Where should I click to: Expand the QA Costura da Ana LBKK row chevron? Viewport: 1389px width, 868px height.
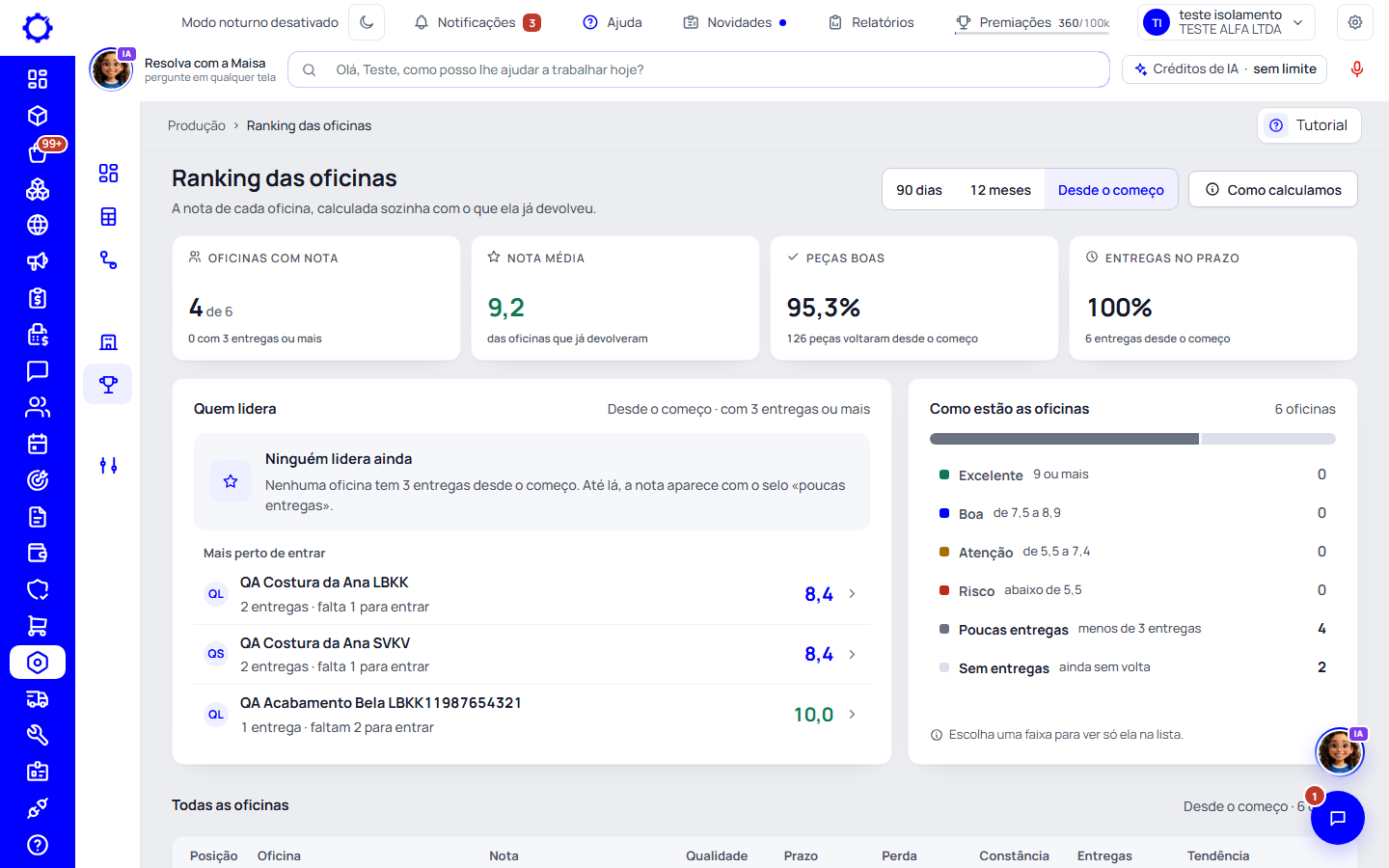pos(852,594)
